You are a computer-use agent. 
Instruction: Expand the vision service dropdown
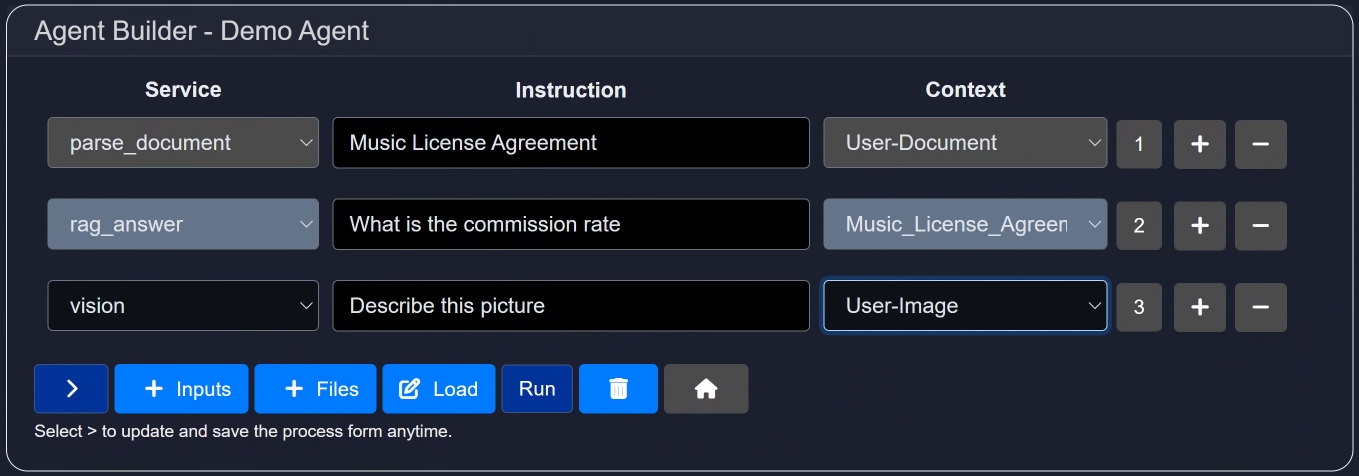183,306
